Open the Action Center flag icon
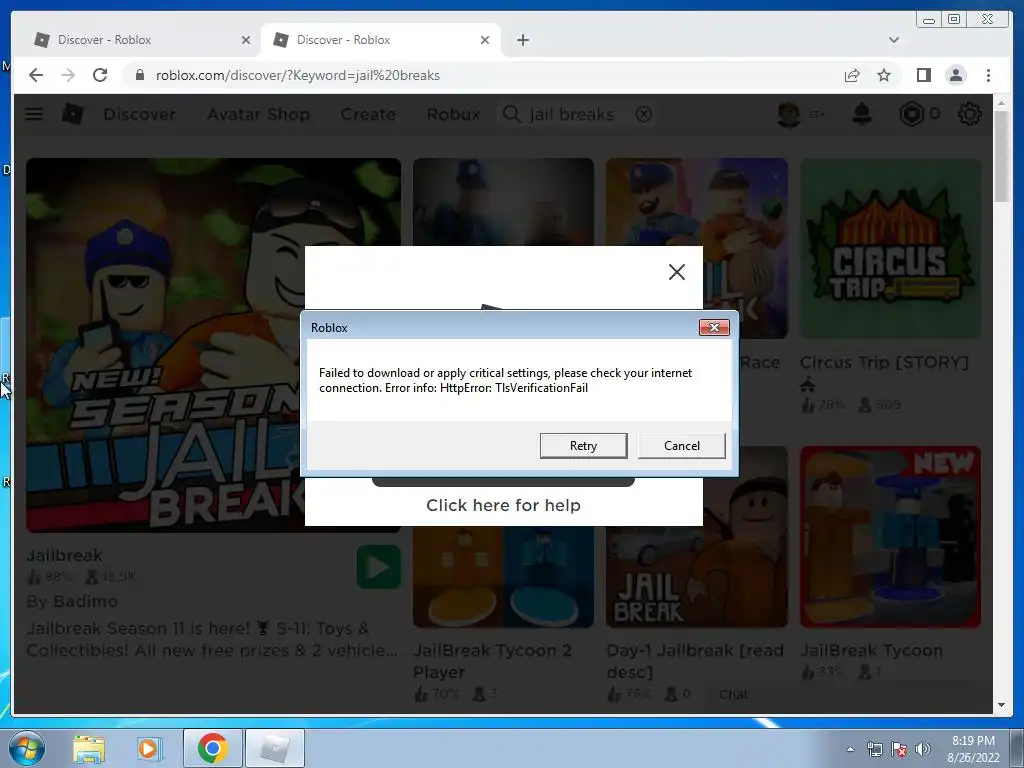 point(899,749)
